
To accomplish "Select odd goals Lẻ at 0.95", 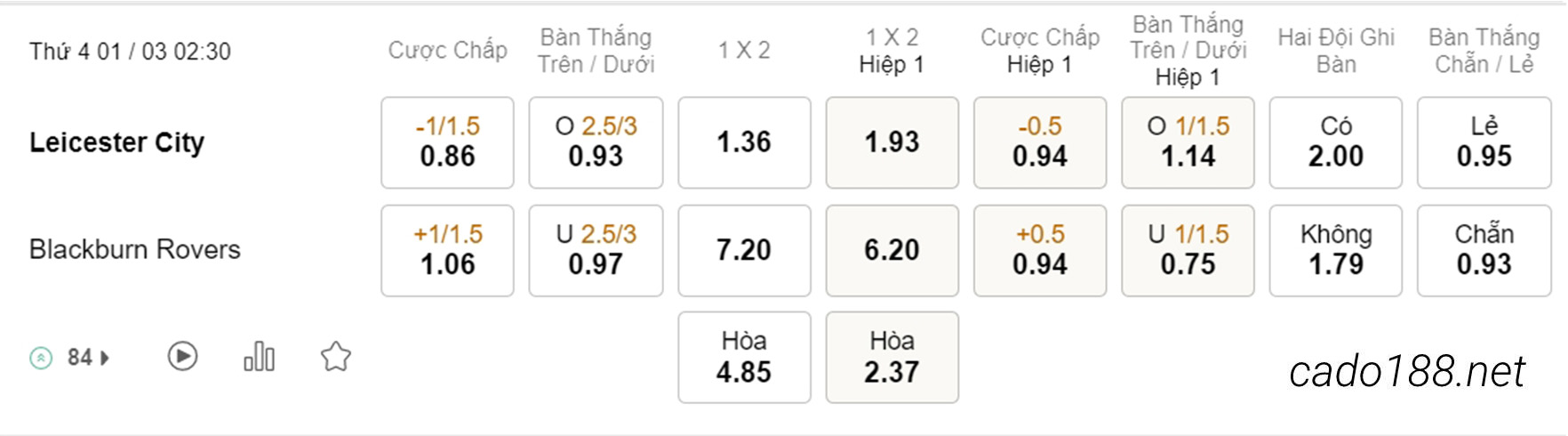I will coord(1484,142).
